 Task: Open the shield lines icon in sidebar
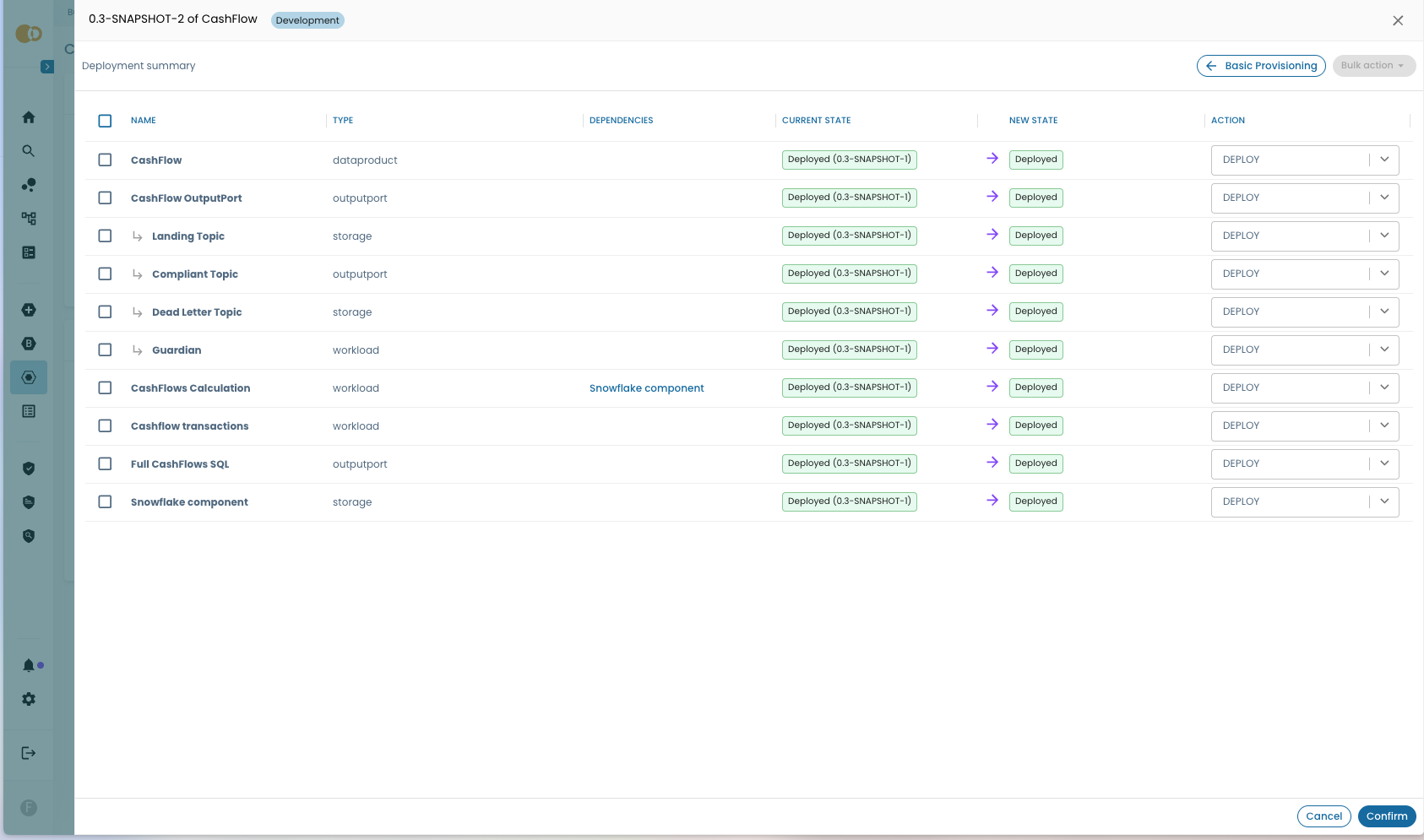click(x=29, y=502)
